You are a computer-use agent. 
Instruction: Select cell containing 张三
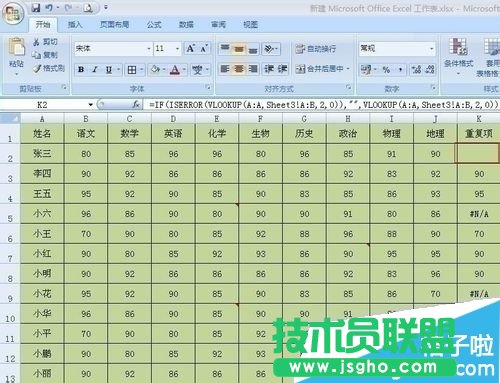pyautogui.click(x=42, y=154)
